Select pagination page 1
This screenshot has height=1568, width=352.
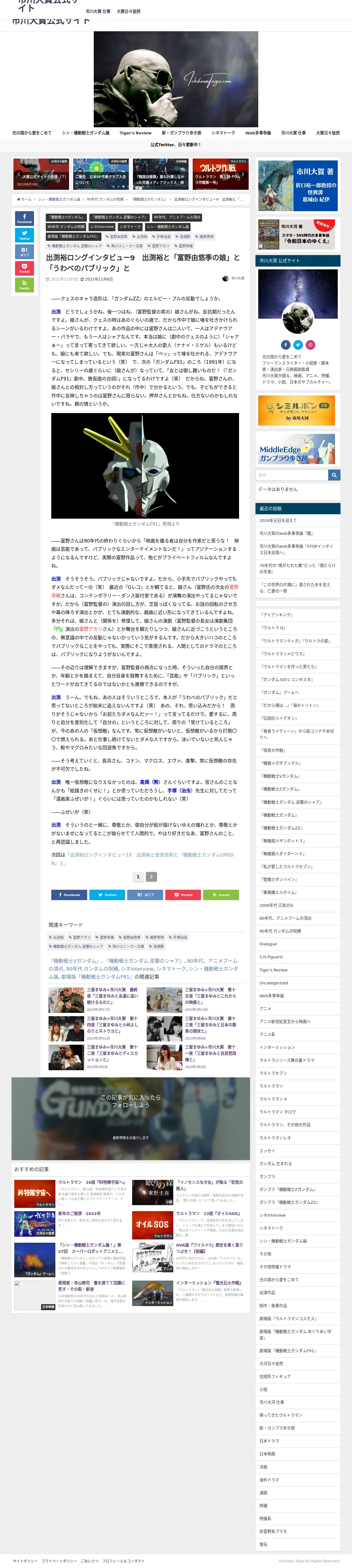point(138,877)
